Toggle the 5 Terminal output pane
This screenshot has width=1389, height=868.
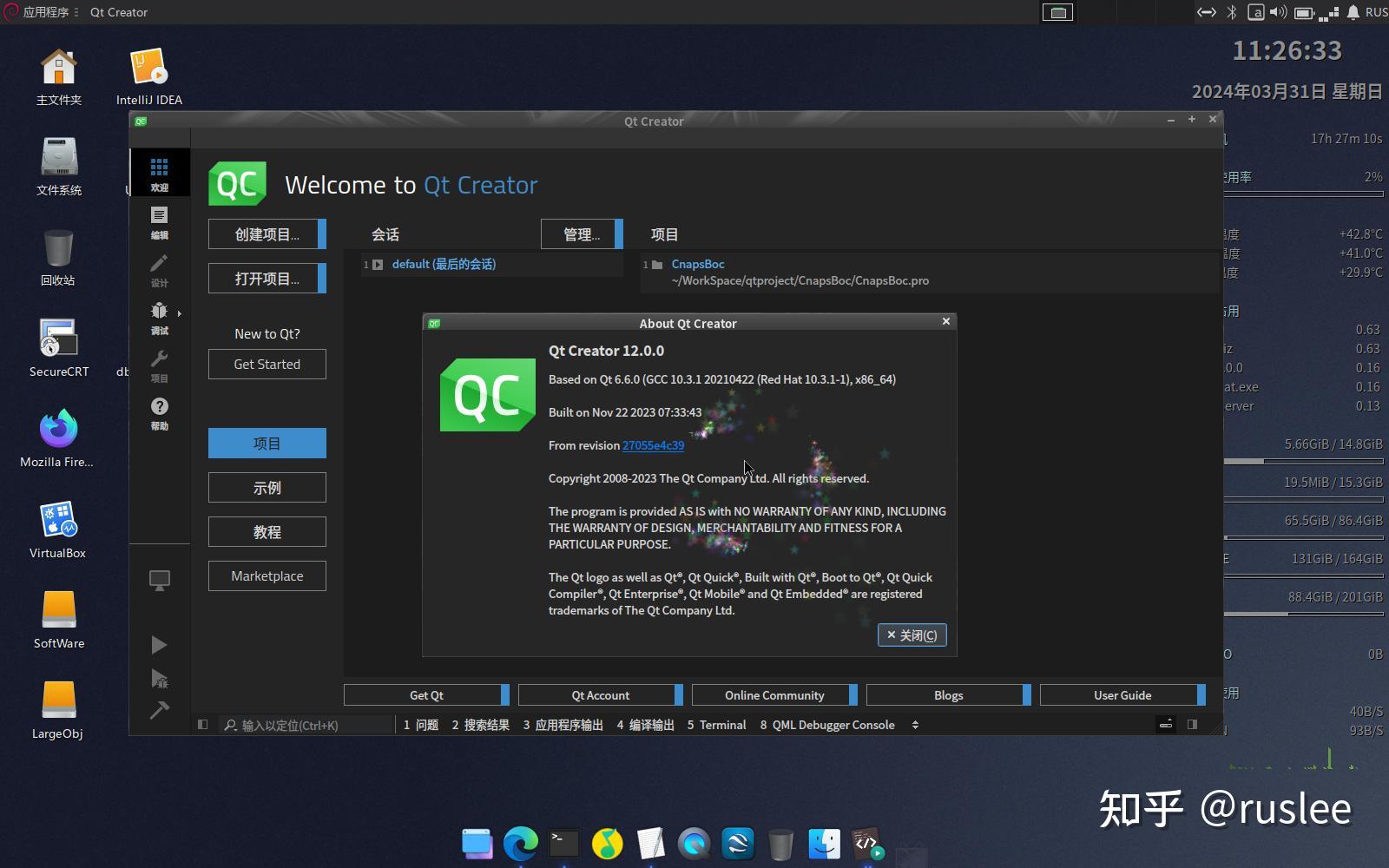point(716,725)
